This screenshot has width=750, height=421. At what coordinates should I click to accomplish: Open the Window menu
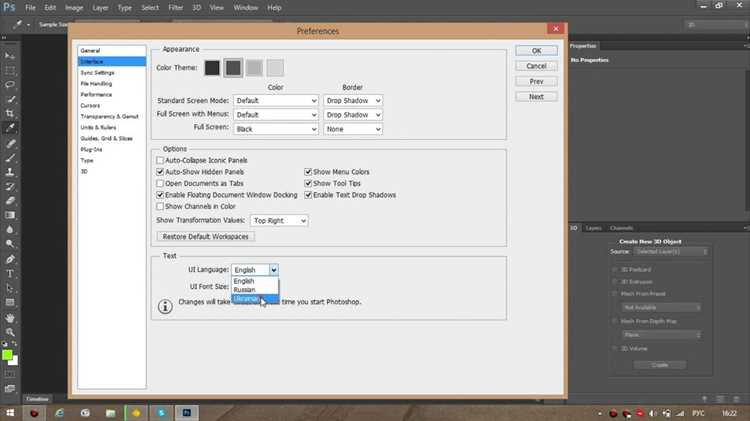point(245,8)
